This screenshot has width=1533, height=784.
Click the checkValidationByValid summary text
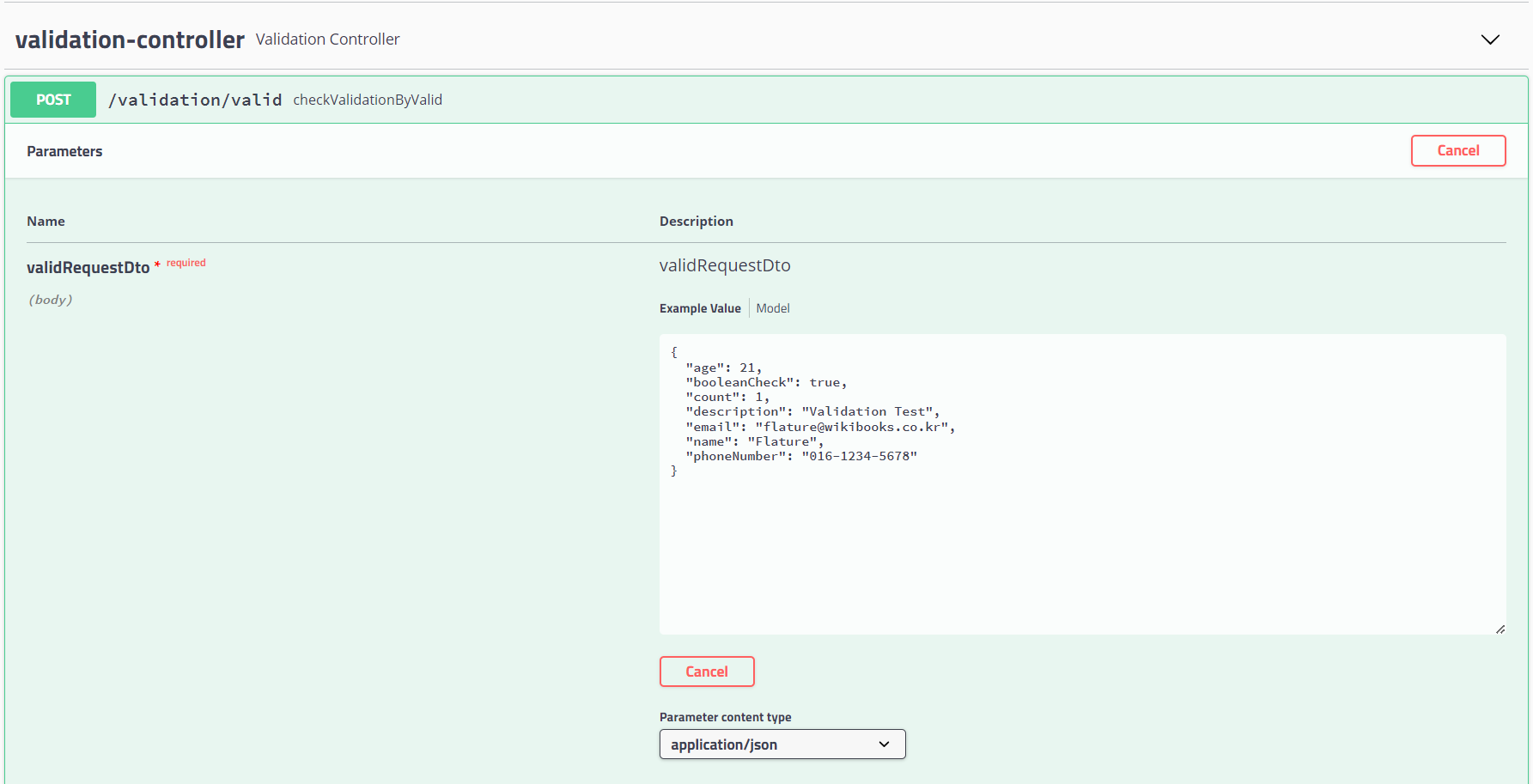pyautogui.click(x=368, y=100)
